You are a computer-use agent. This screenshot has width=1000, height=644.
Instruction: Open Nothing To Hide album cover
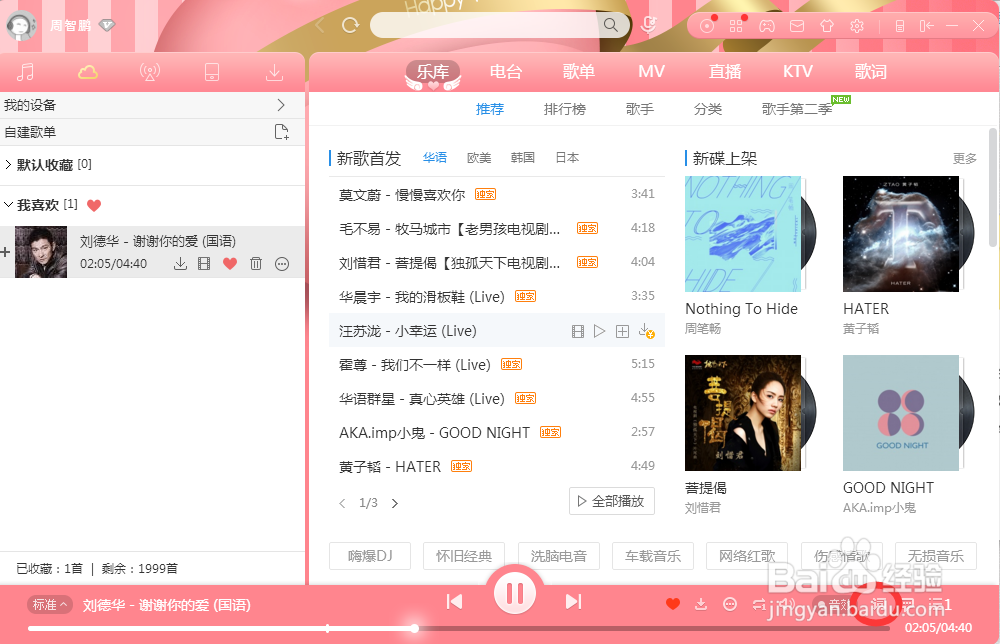coord(742,234)
